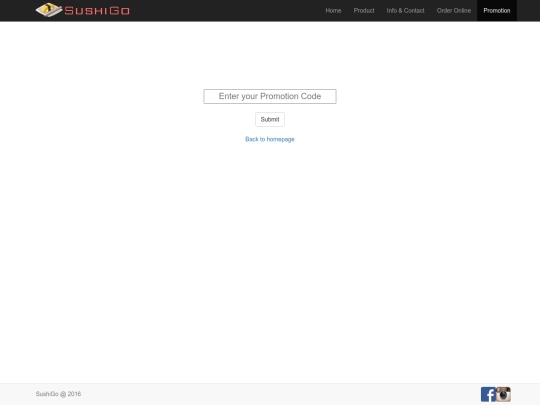Screen dimensions: 540x405
Task: Open the Product nav item
Action: point(364,11)
